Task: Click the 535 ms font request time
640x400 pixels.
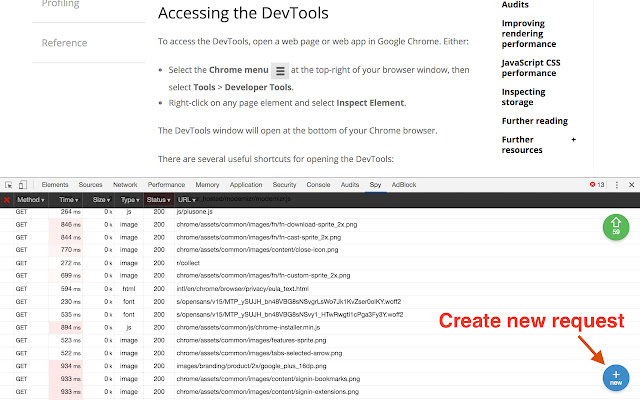Action: (66, 314)
